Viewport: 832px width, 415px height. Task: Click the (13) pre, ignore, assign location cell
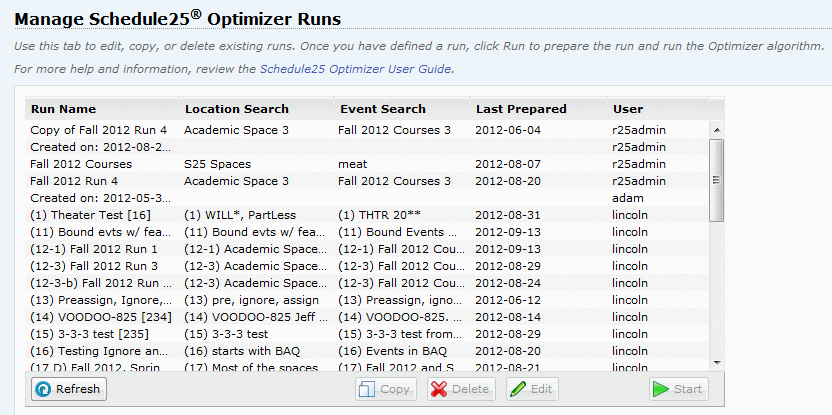point(252,300)
